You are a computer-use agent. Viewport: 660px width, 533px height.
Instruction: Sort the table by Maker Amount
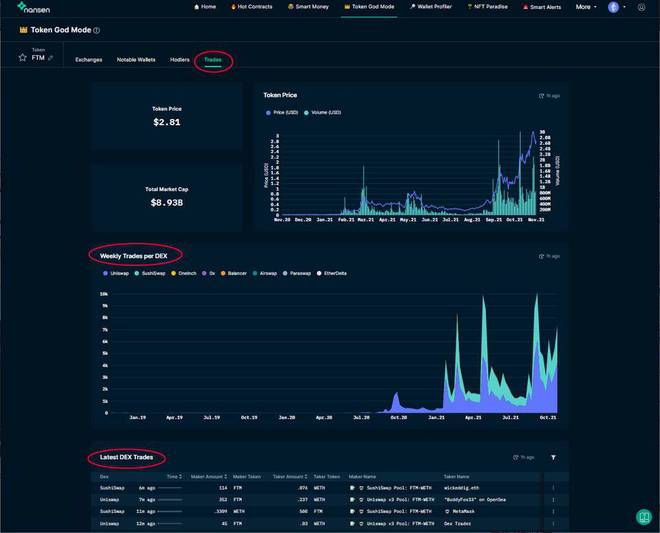(x=209, y=477)
